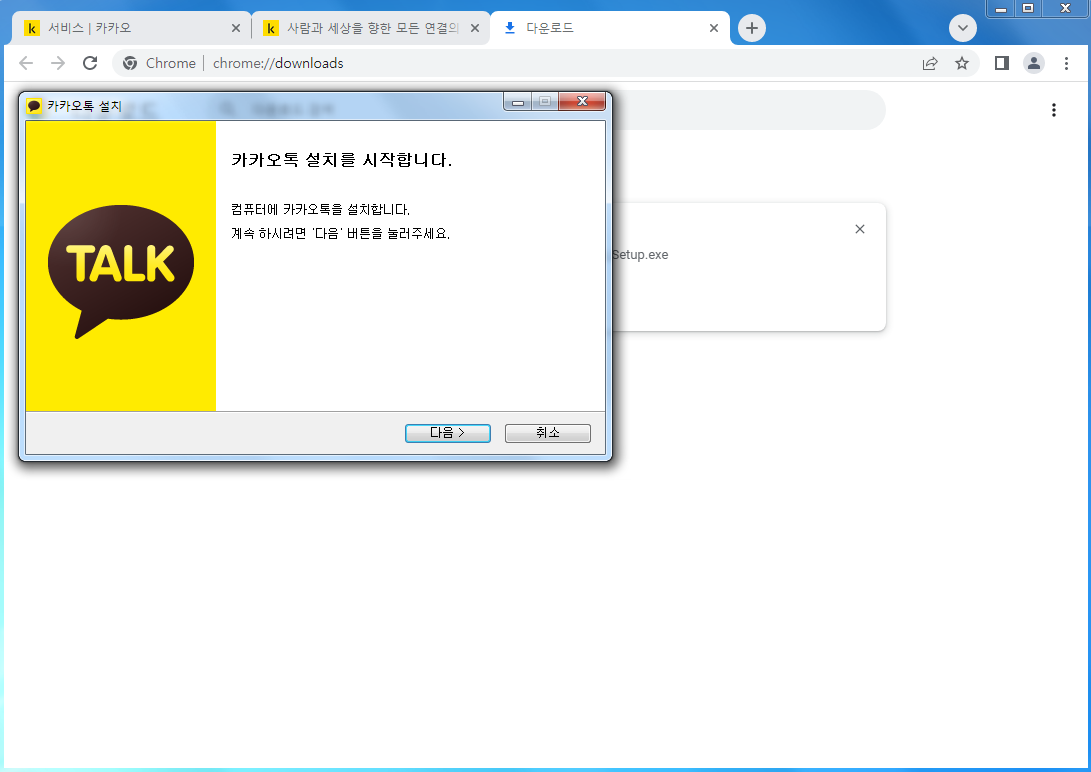This screenshot has height=772, width=1091.
Task: Minimize the 카카오톡 설치 window
Action: point(518,102)
